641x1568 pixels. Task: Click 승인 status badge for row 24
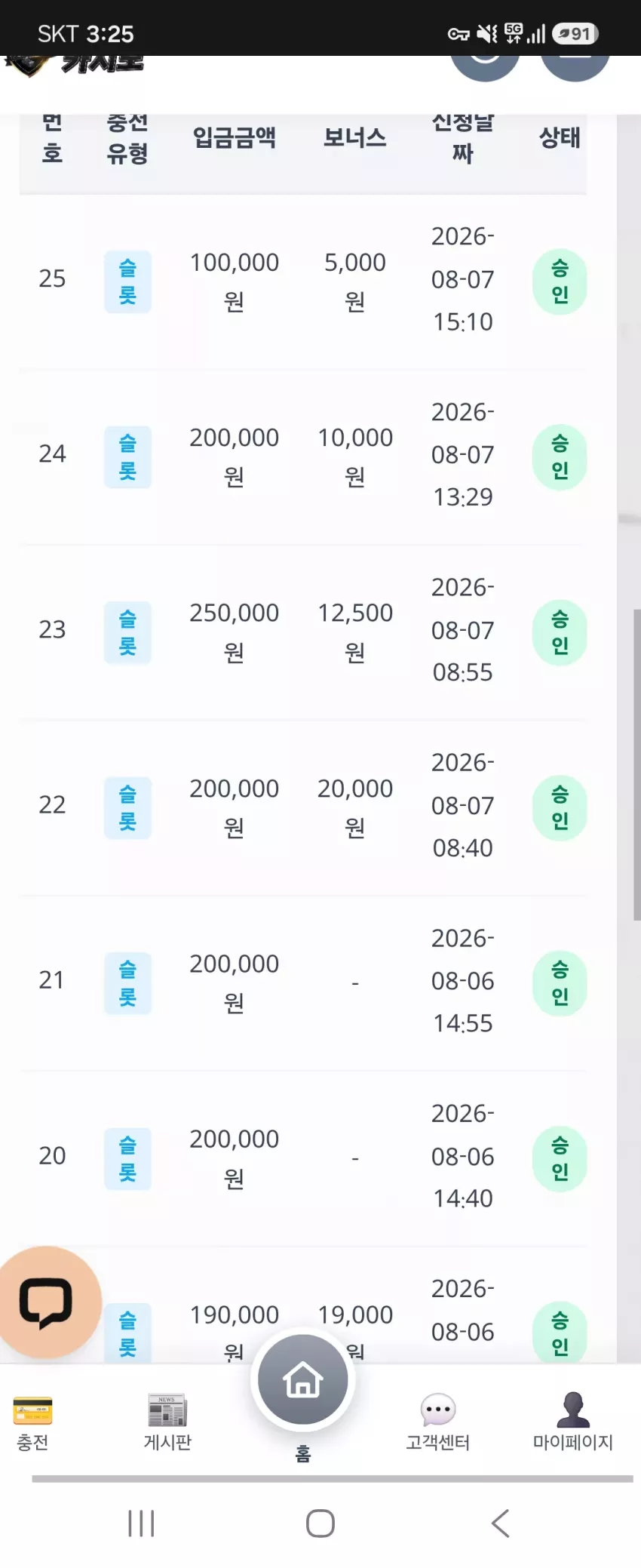(560, 457)
